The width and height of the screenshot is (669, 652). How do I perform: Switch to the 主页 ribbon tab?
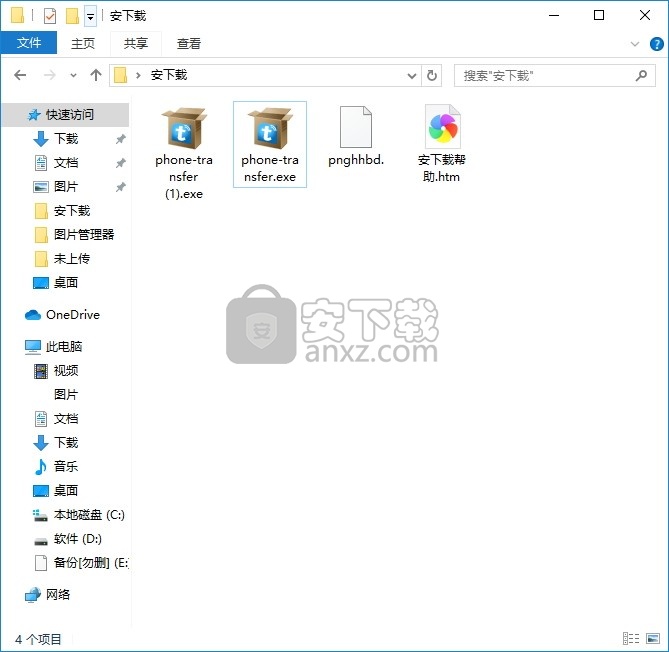[82, 43]
